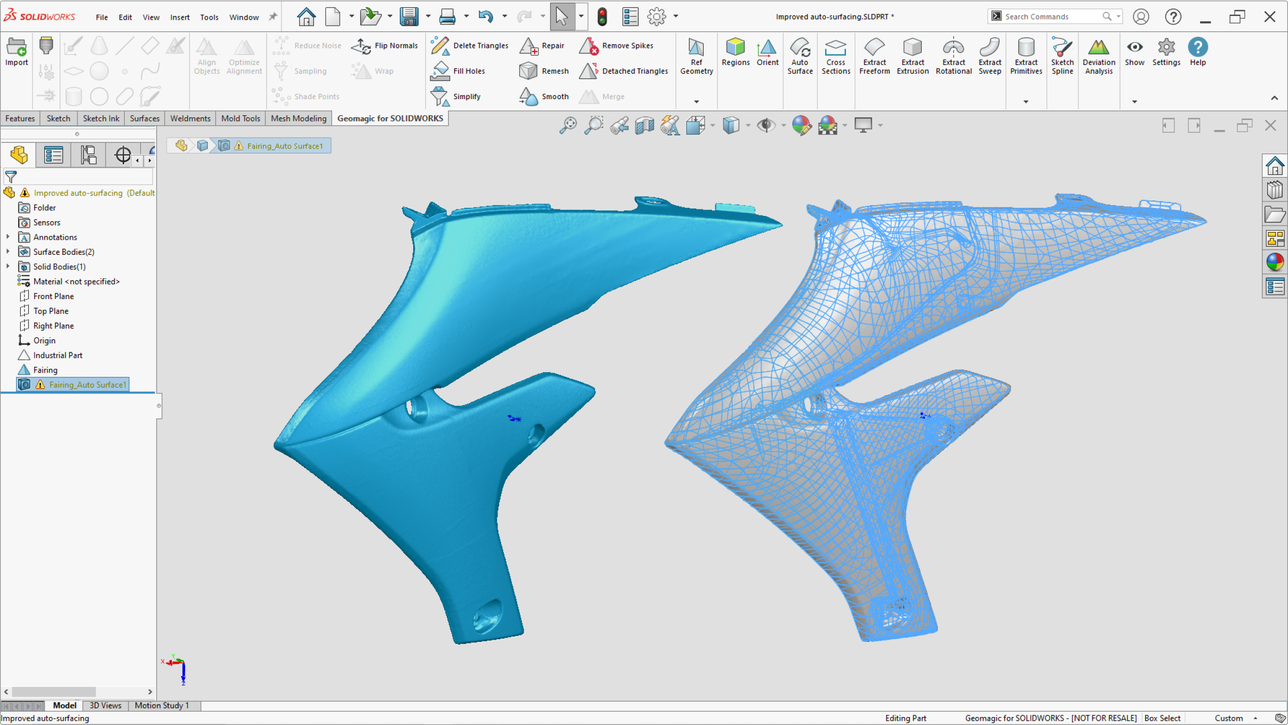Open the Cross Sections tool
Screen dimensions: 1288x725
tap(836, 56)
